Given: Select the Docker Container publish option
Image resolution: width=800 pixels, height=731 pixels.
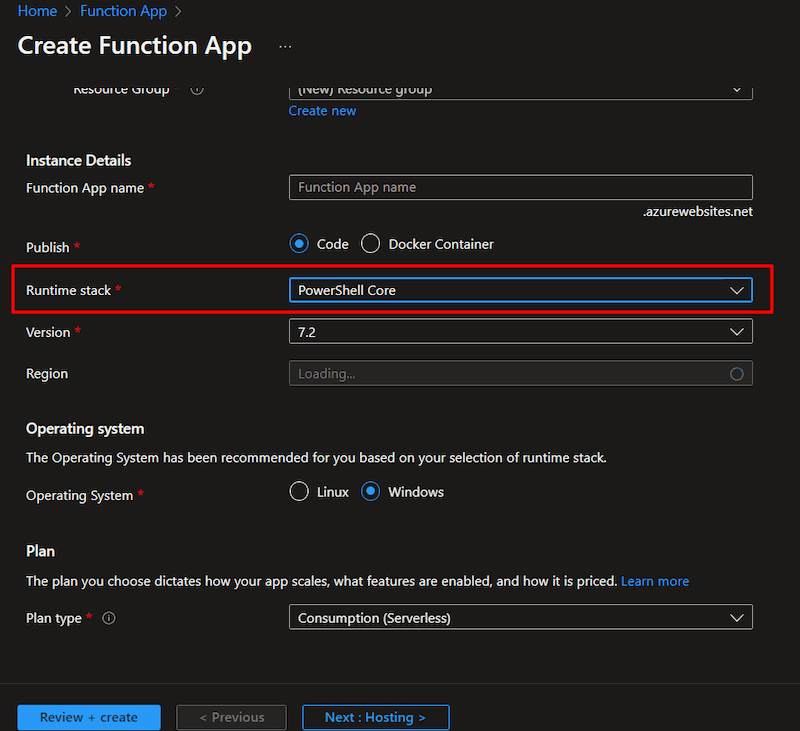Looking at the screenshot, I should pyautogui.click(x=370, y=243).
